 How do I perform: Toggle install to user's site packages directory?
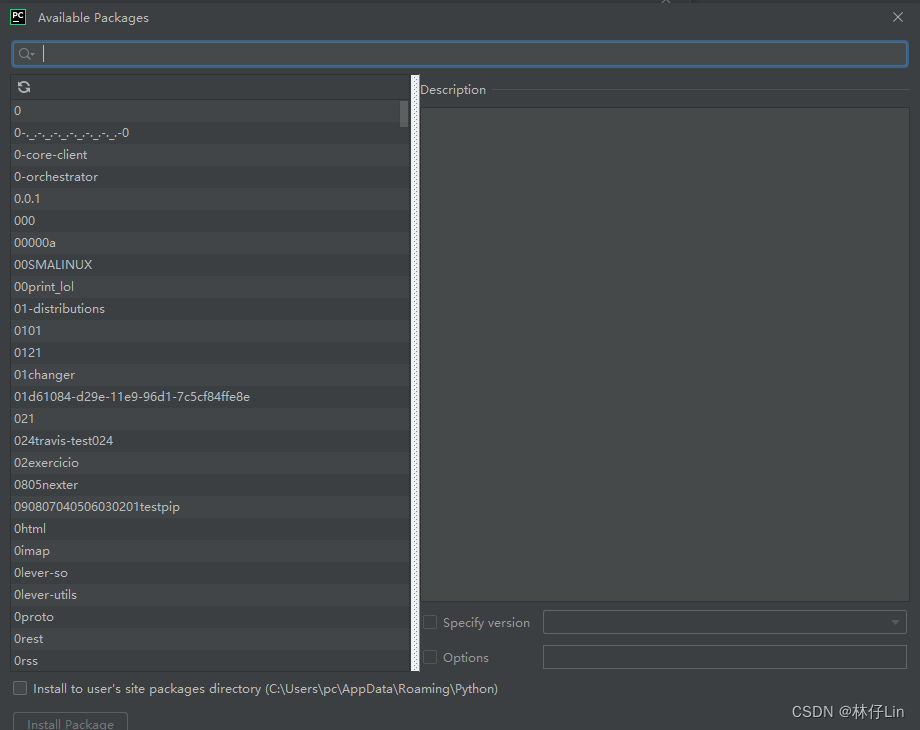coord(20,688)
